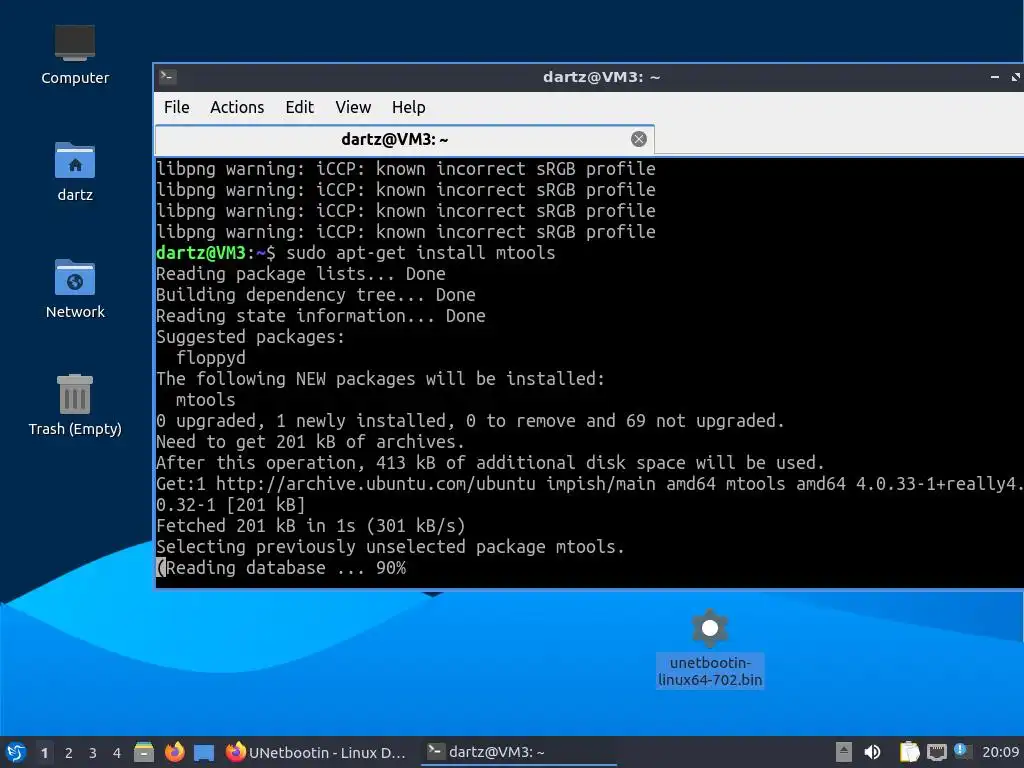Screen dimensions: 1024x768
Task: Select the Network desktop icon
Action: [75, 289]
